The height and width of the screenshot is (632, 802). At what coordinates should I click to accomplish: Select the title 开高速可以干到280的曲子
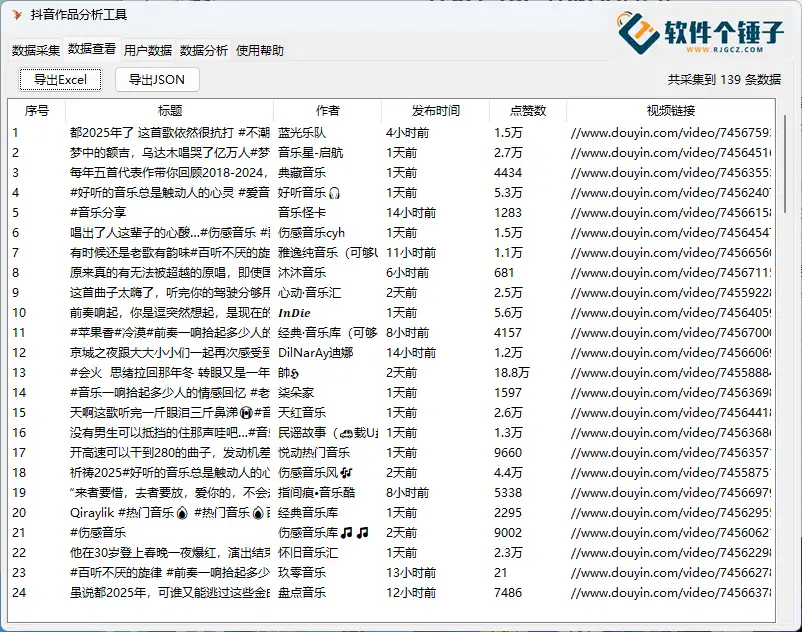(170, 453)
